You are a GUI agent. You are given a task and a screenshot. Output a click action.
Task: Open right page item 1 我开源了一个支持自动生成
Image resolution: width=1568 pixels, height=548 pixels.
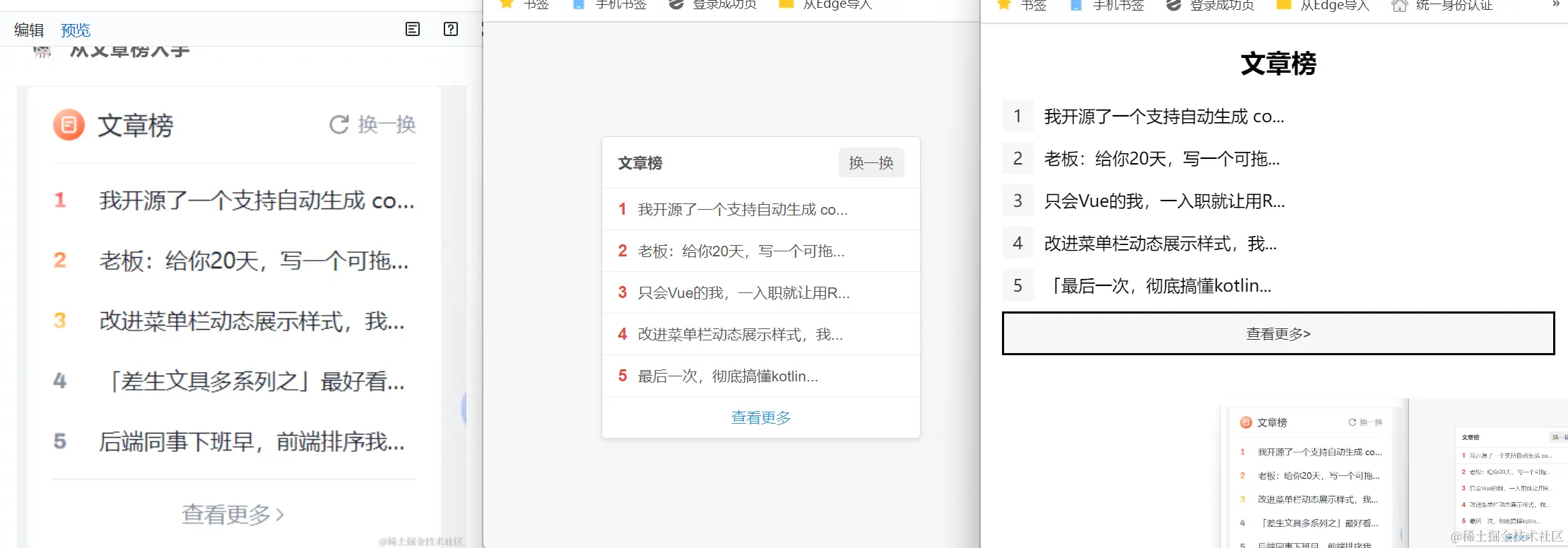tap(1164, 116)
